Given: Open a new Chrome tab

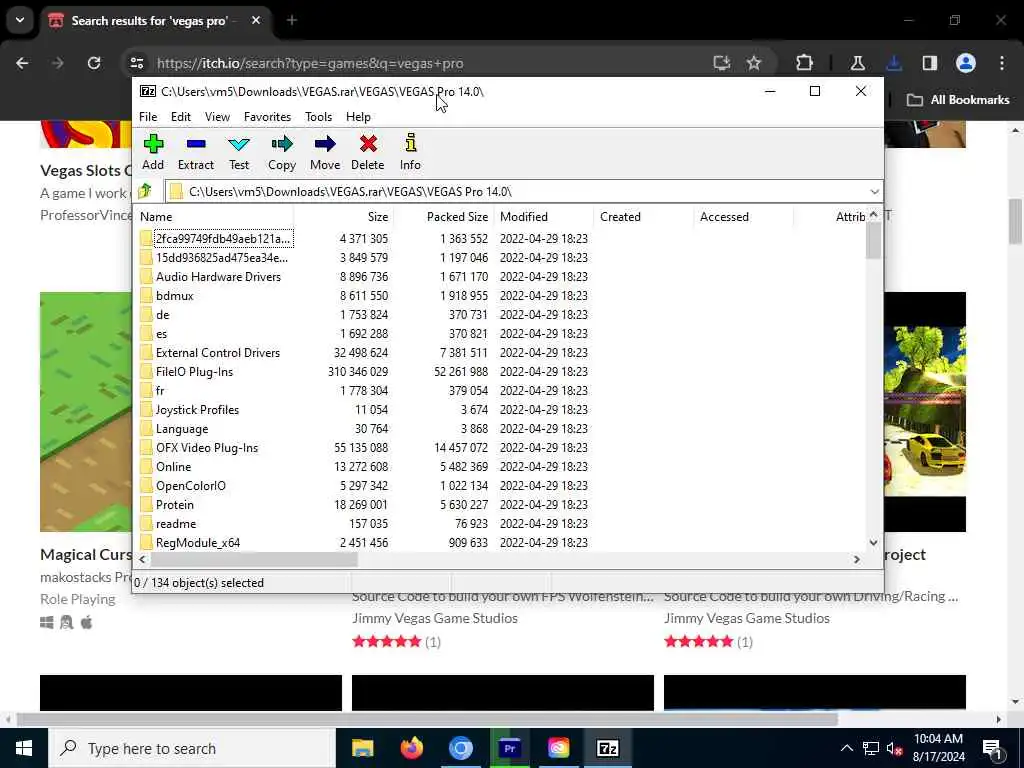Looking at the screenshot, I should [x=292, y=20].
